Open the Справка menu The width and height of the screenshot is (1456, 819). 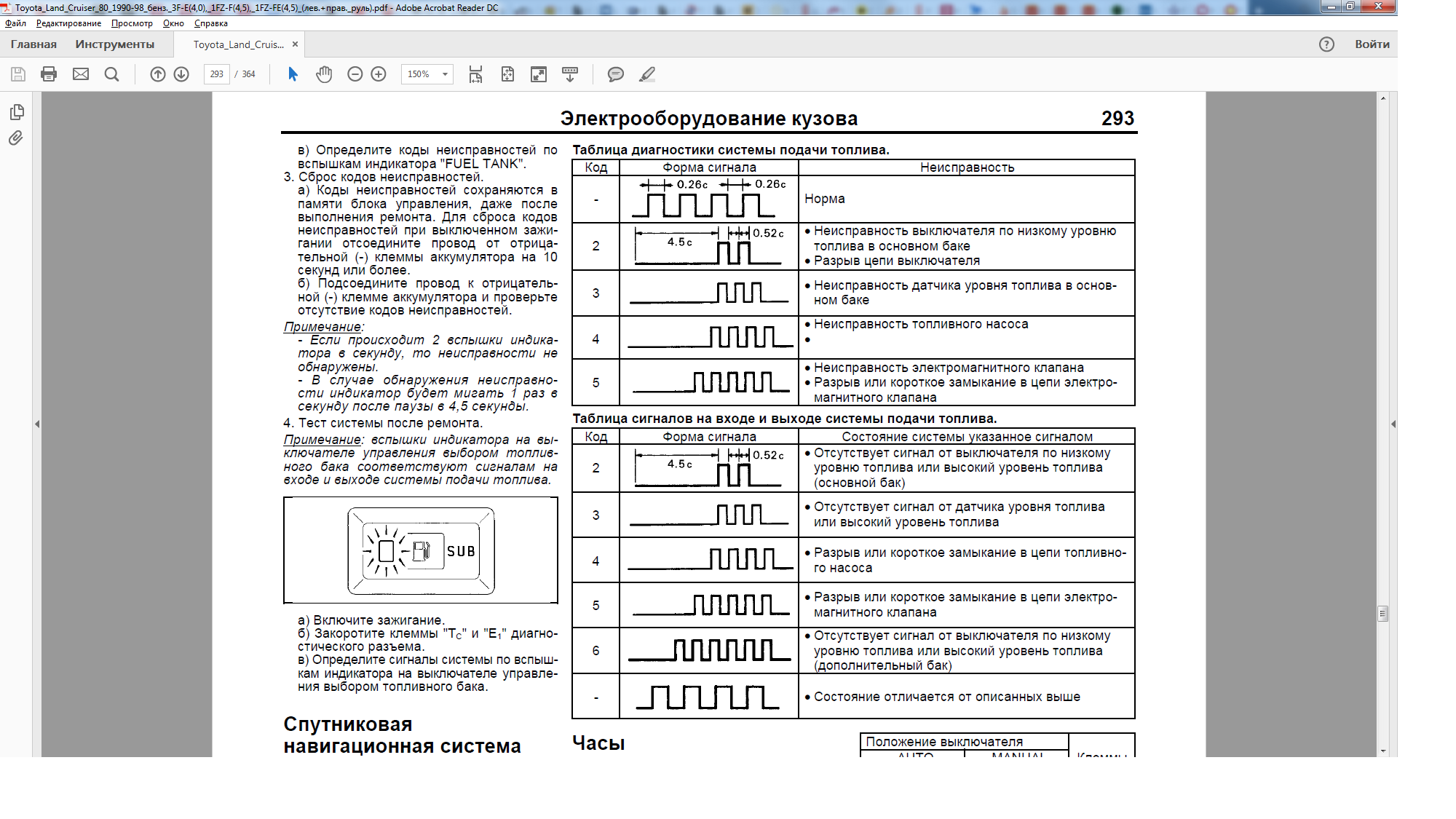(x=211, y=23)
